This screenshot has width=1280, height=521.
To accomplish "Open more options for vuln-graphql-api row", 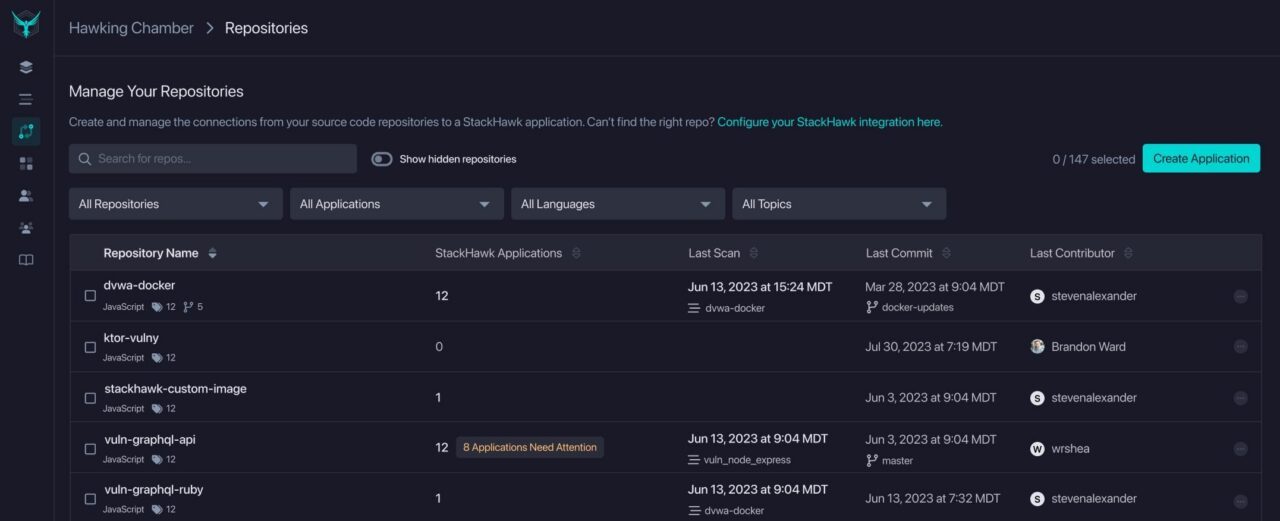I will point(1241,449).
